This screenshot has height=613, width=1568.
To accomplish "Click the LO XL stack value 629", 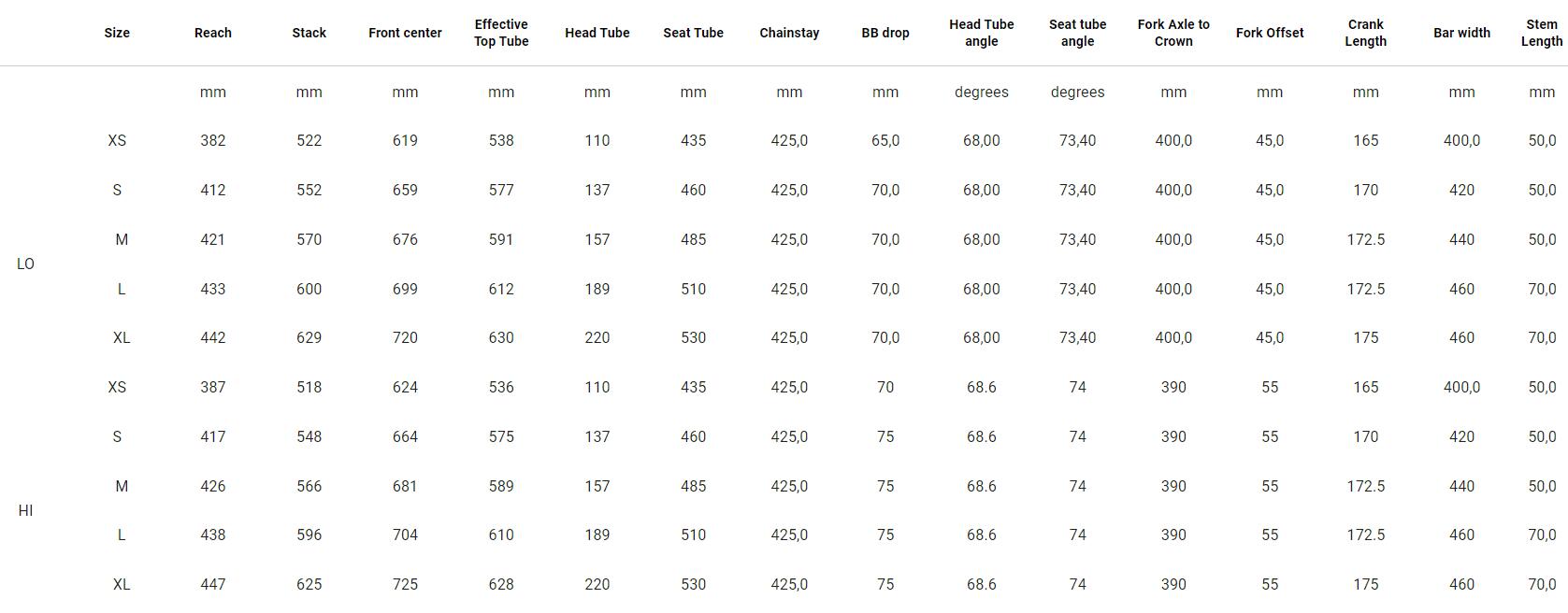I will click(x=309, y=337).
